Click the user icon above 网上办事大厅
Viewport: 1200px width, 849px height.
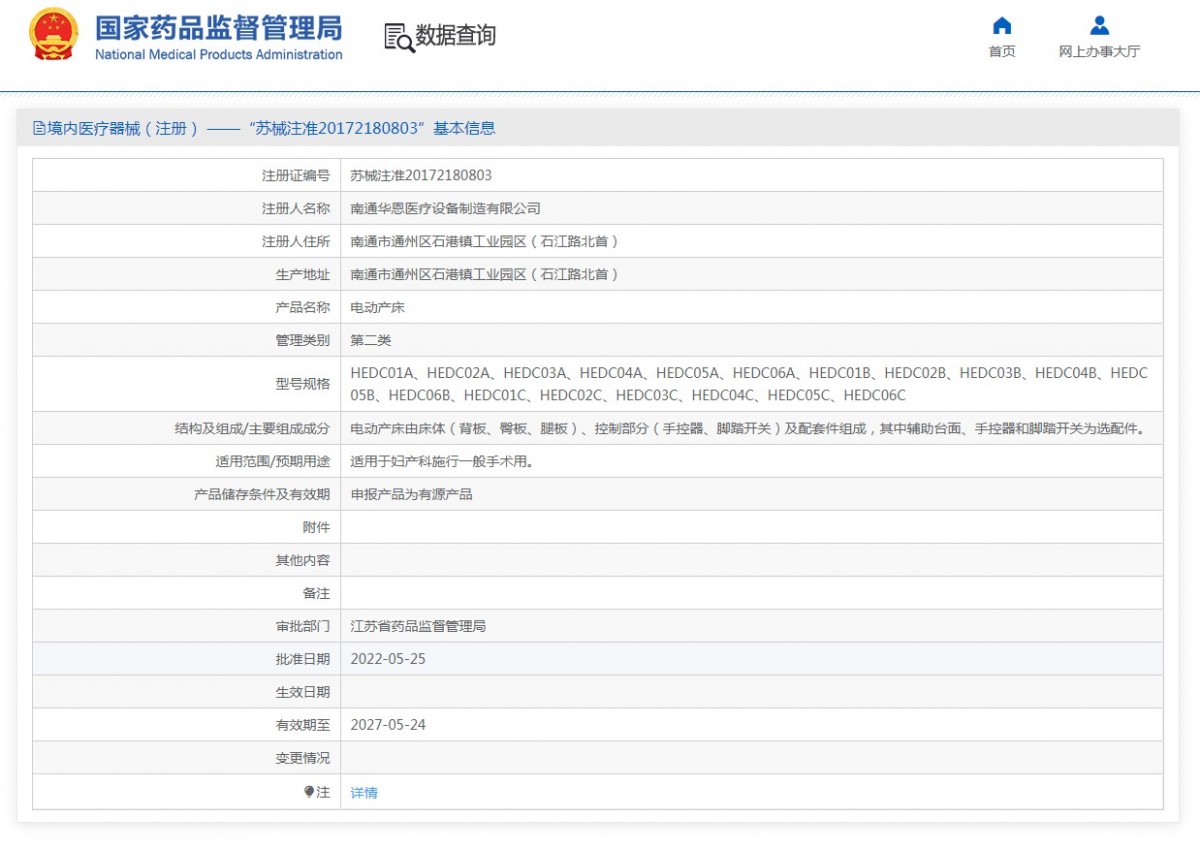pos(1099,26)
